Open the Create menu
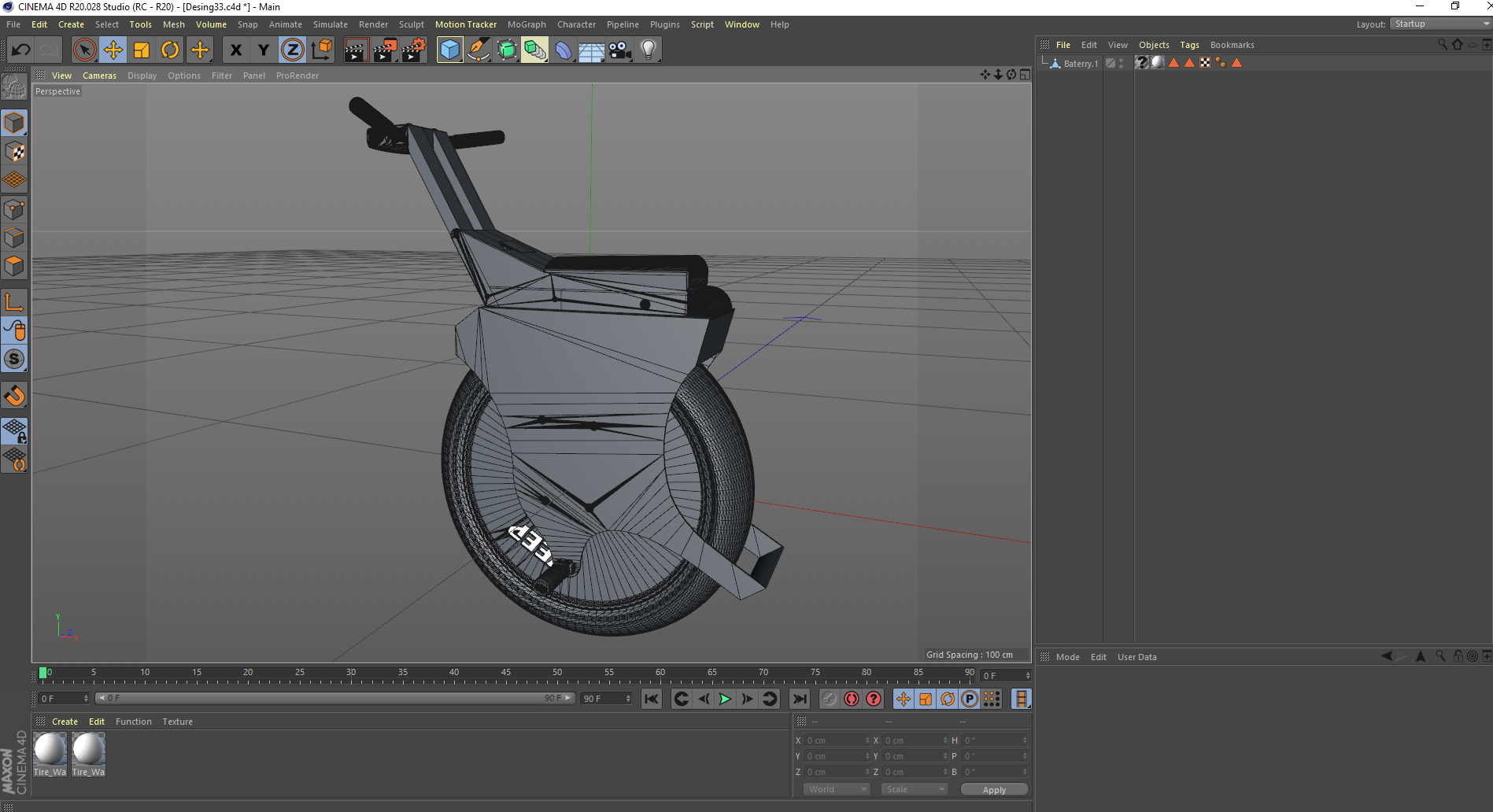This screenshot has width=1493, height=812. 71,24
